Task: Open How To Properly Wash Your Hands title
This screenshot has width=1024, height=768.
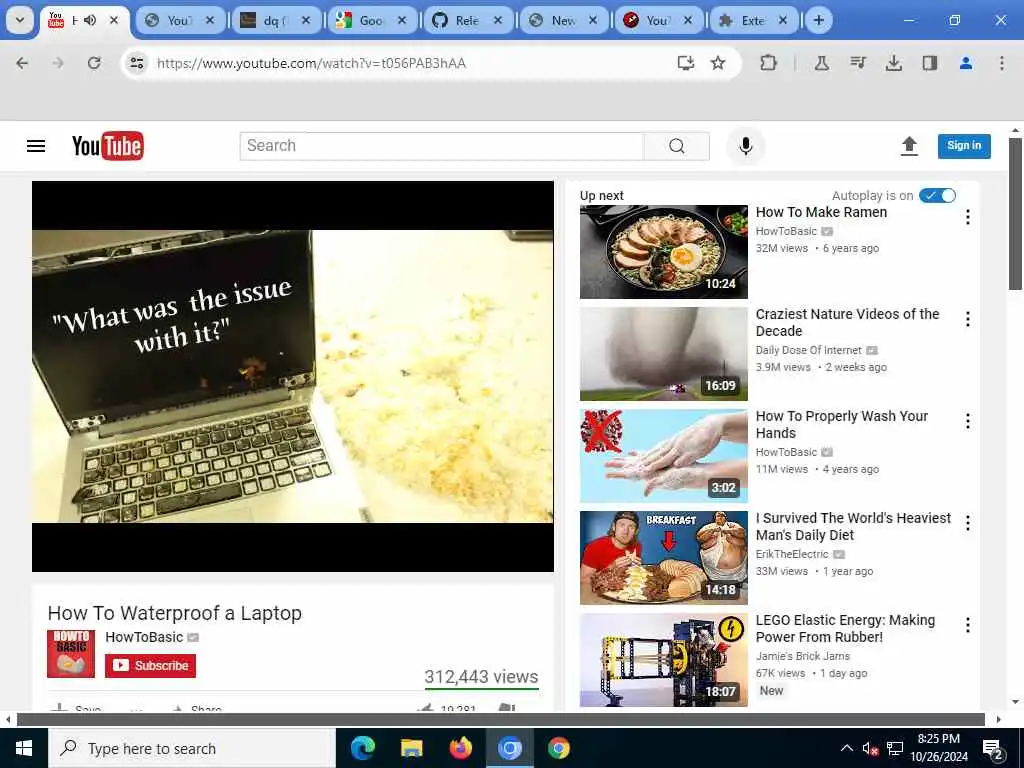Action: click(x=842, y=424)
